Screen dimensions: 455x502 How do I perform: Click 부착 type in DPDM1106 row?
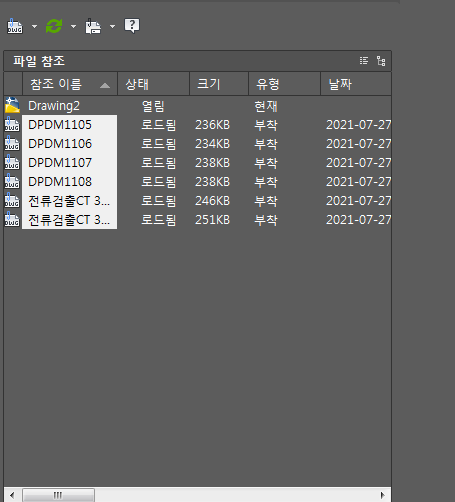pos(266,144)
